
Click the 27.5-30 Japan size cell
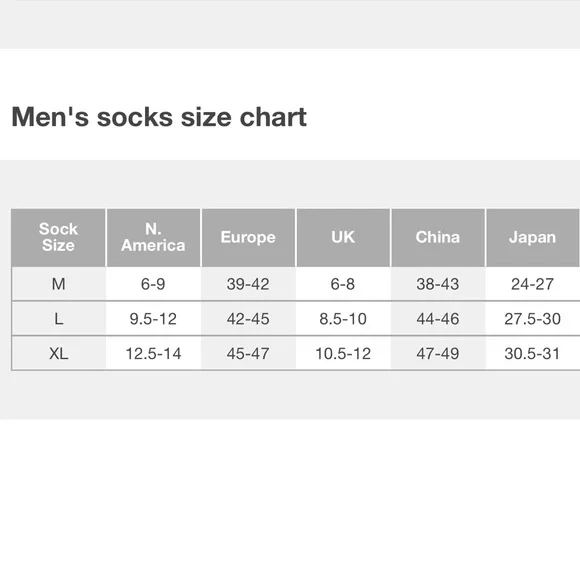[533, 319]
